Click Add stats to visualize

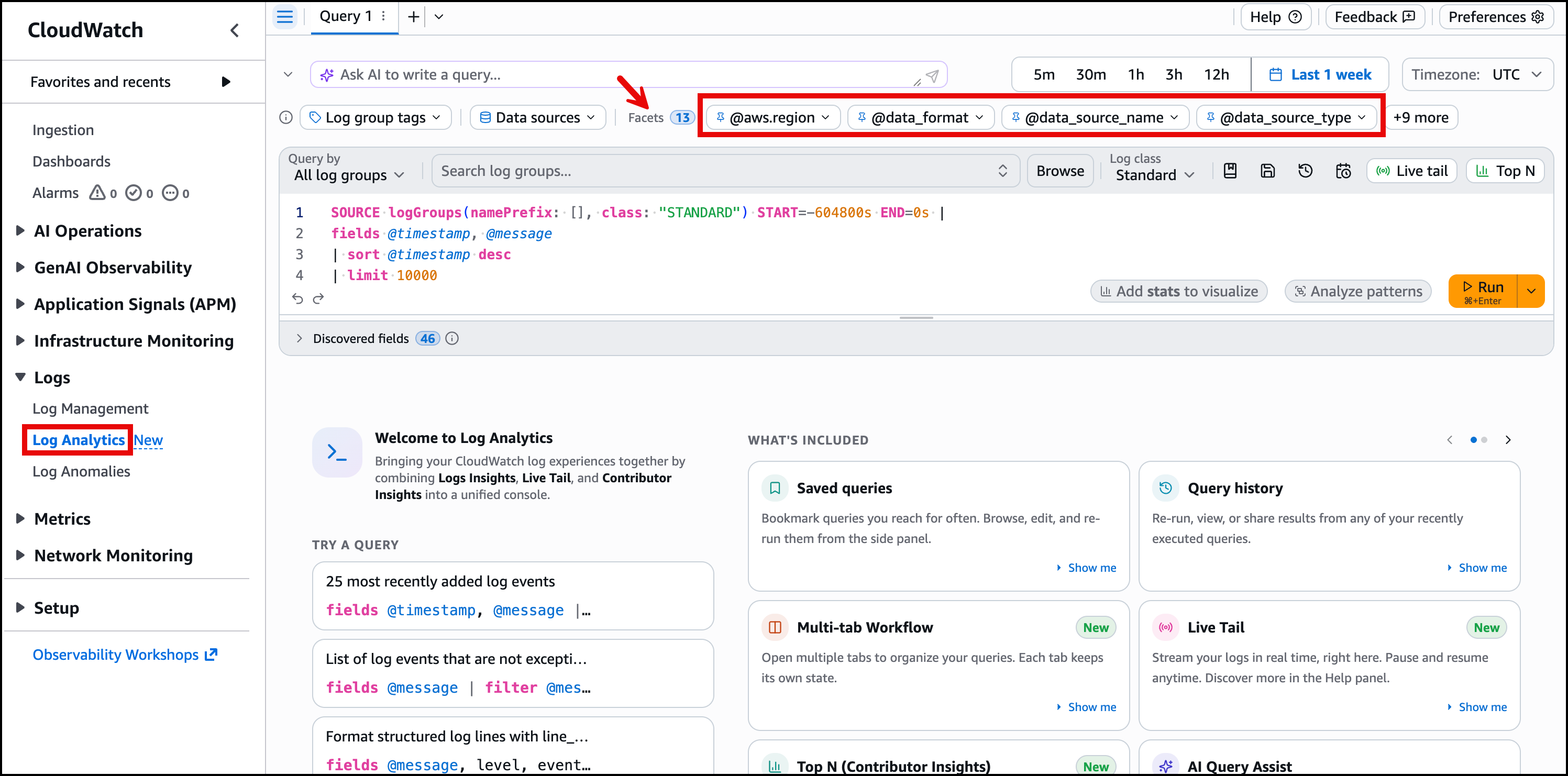pyautogui.click(x=1178, y=292)
